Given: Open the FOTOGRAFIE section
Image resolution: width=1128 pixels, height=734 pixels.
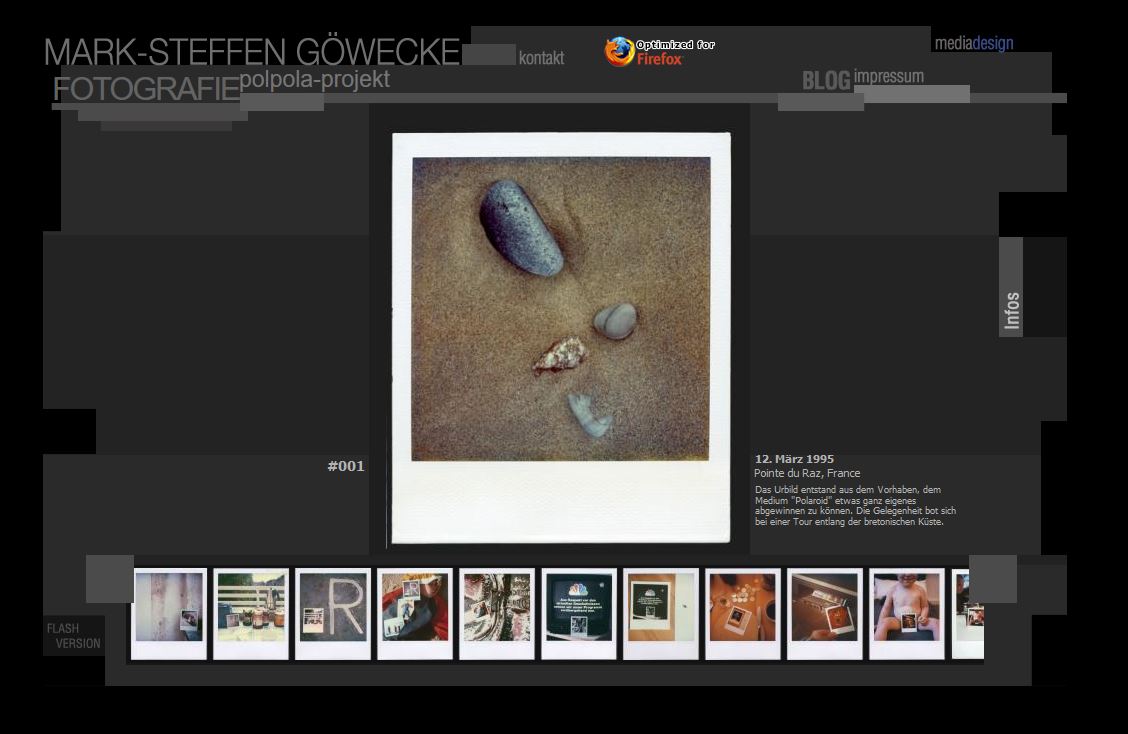Looking at the screenshot, I should pos(146,89).
